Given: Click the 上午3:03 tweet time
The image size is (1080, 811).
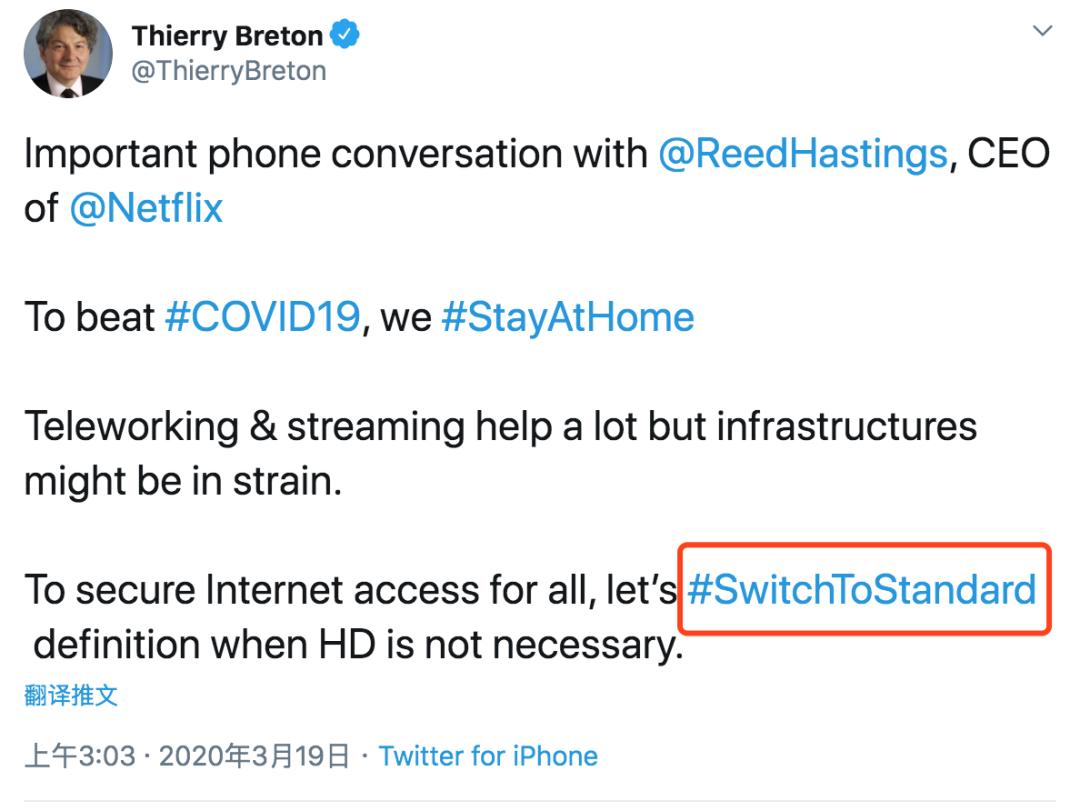Looking at the screenshot, I should click(x=80, y=756).
